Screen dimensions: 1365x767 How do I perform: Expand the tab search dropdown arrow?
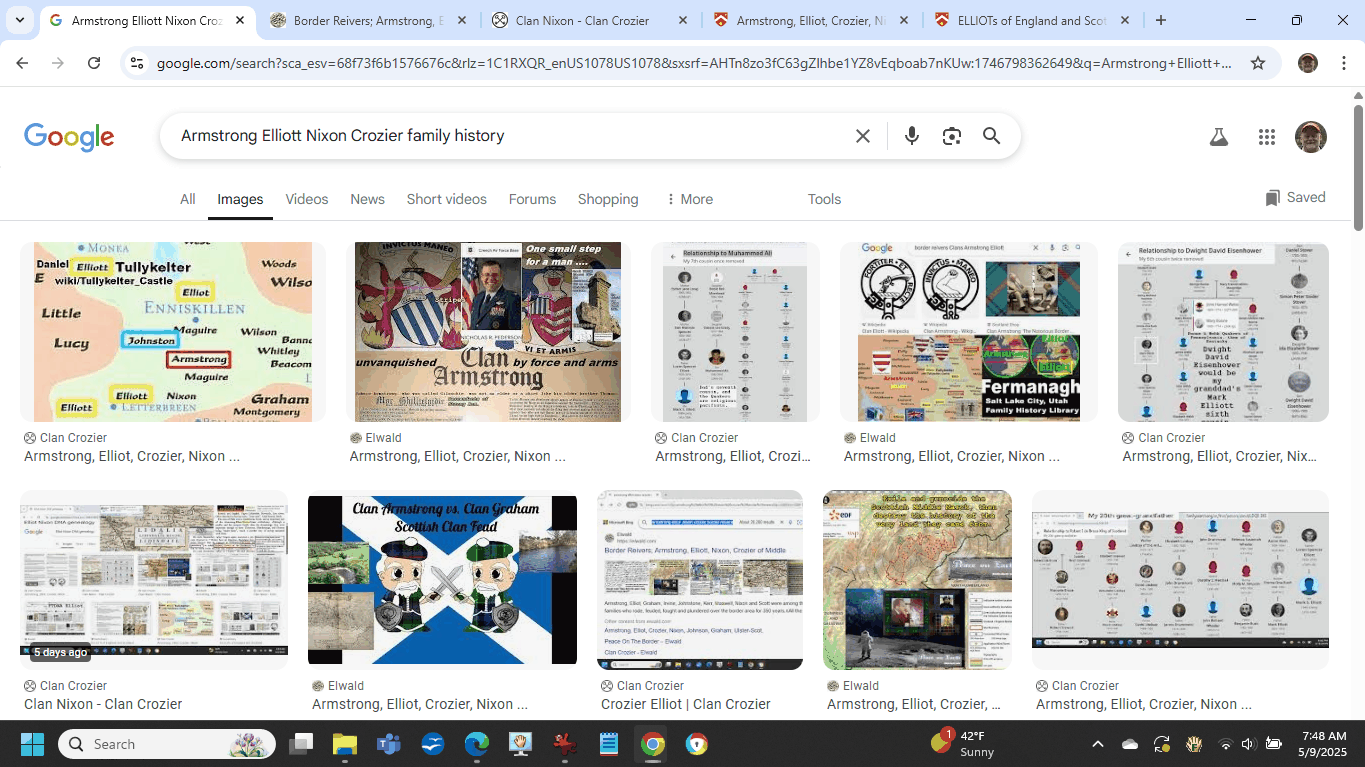20,20
